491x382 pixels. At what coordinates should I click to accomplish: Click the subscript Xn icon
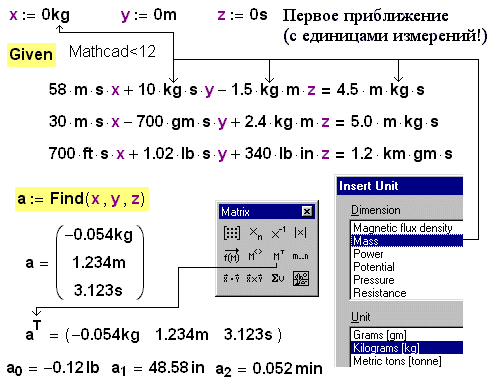tap(256, 233)
